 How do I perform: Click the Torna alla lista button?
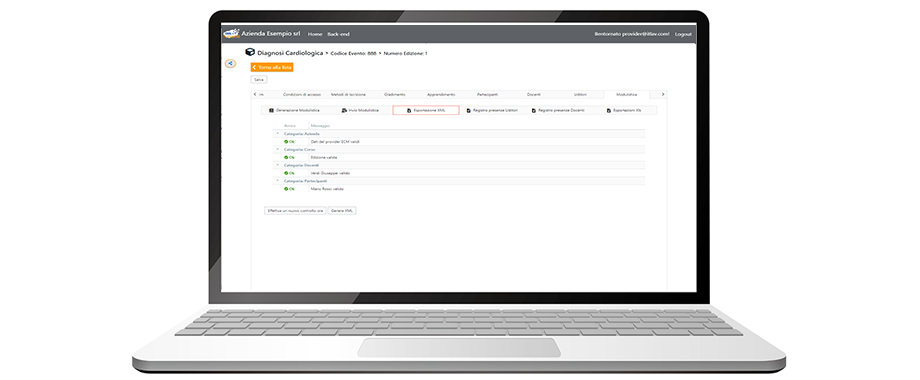coord(272,67)
